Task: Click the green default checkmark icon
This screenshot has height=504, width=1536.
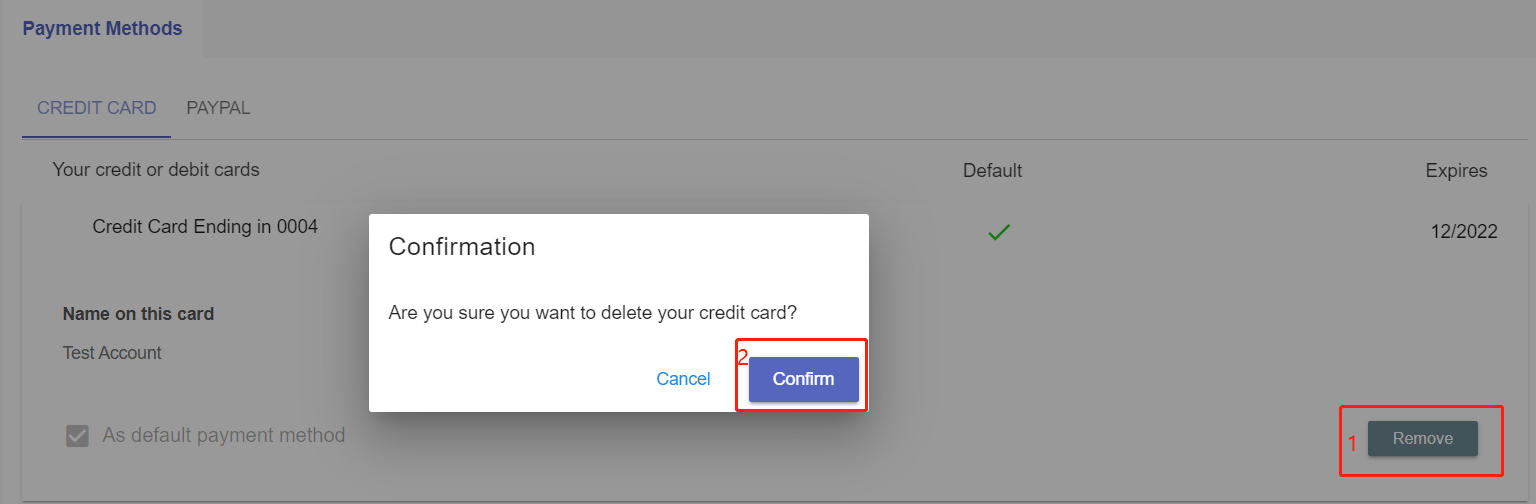Action: pyautogui.click(x=998, y=232)
